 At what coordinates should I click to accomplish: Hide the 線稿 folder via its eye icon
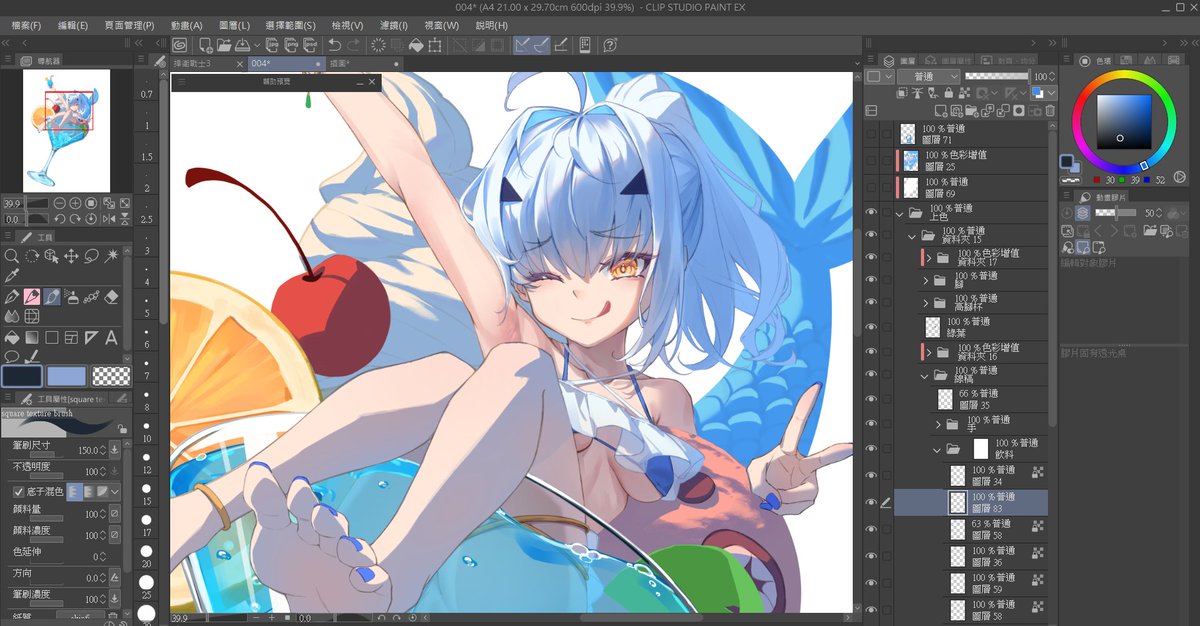coord(871,375)
